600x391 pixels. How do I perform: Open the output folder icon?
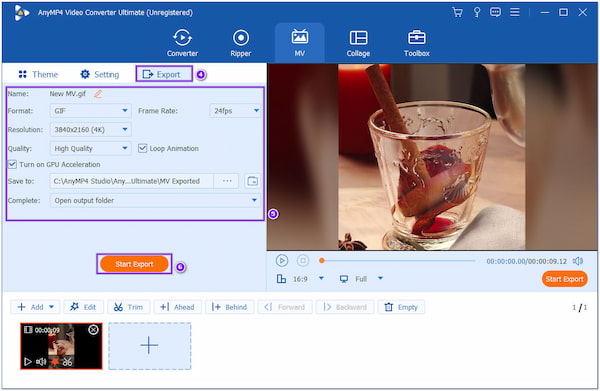pyautogui.click(x=253, y=181)
